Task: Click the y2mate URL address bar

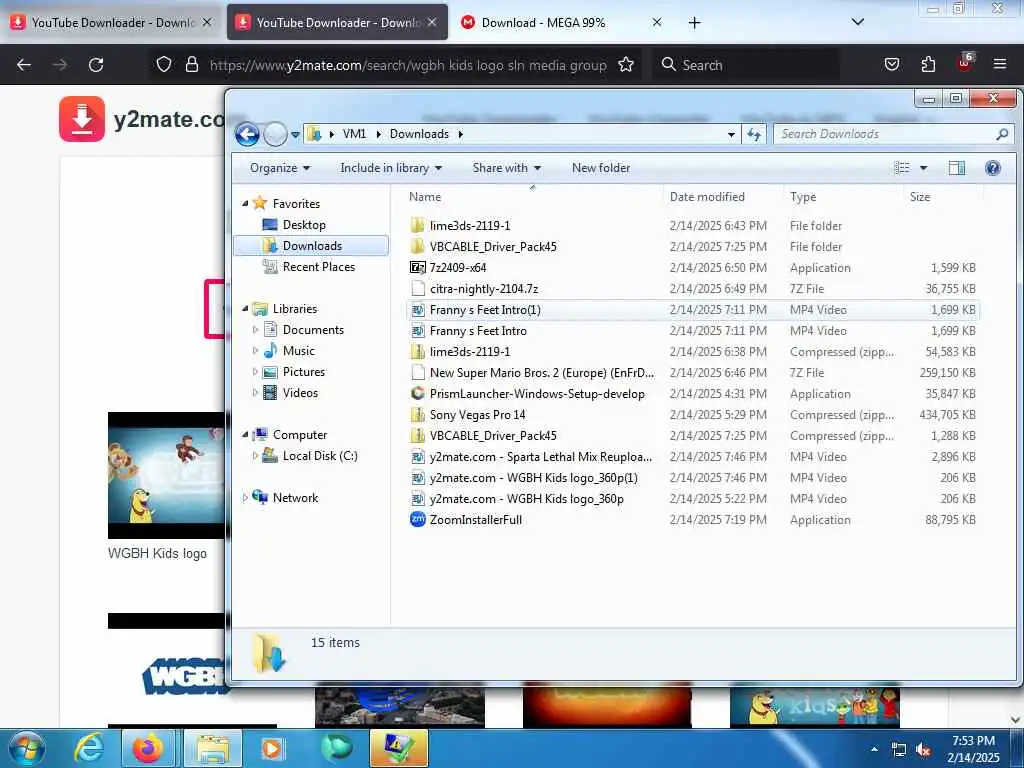Action: coord(408,65)
